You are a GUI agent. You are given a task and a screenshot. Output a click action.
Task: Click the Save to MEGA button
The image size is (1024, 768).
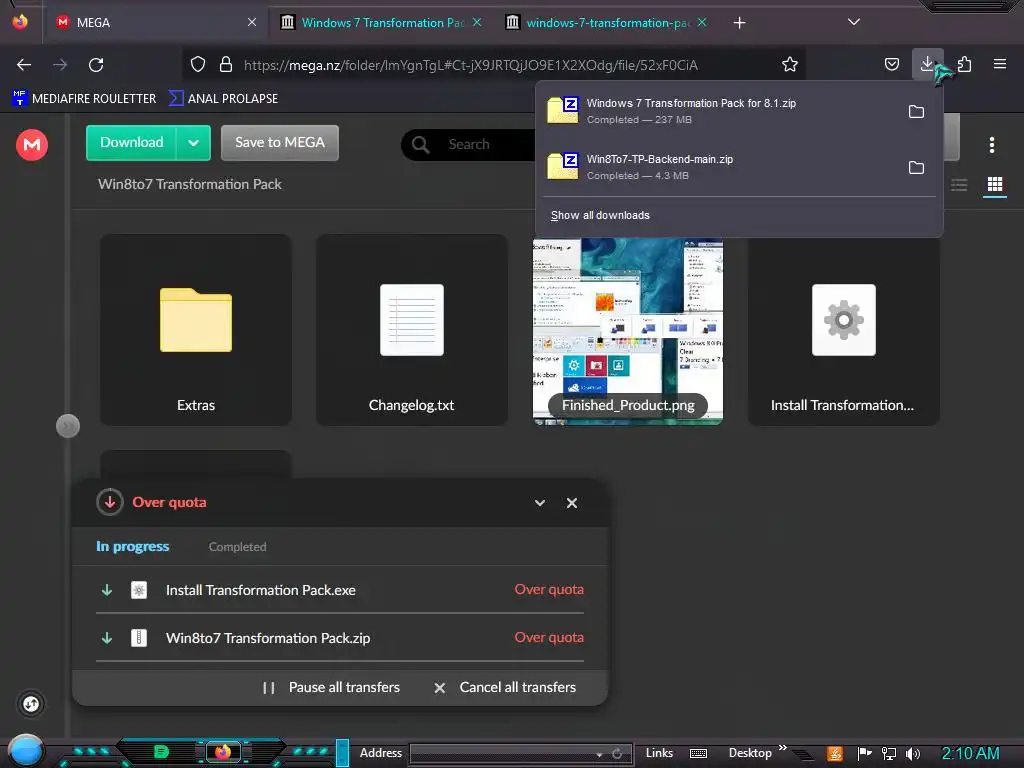pyautogui.click(x=280, y=143)
